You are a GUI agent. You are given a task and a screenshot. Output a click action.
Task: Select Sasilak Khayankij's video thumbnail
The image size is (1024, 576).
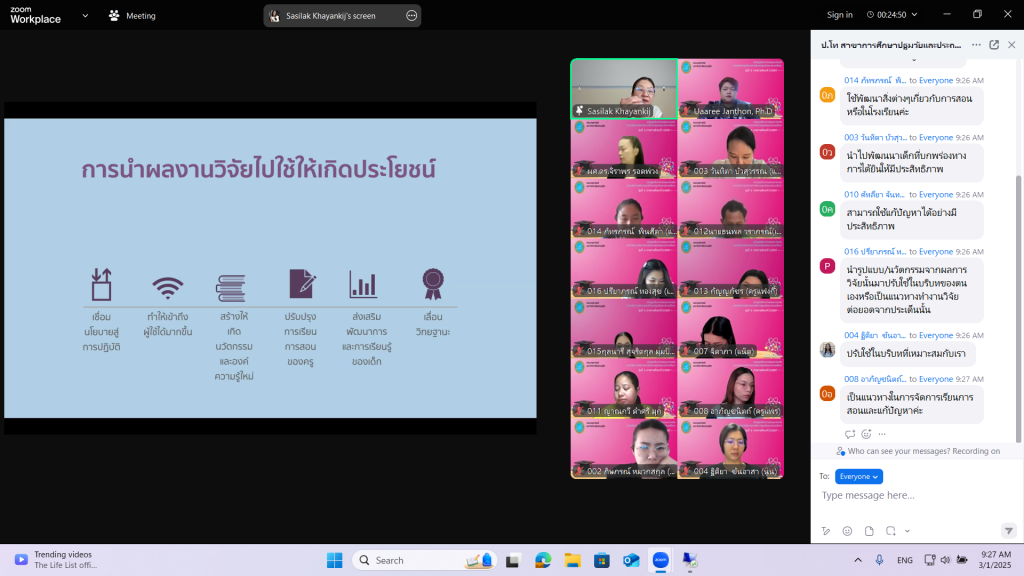pyautogui.click(x=624, y=89)
